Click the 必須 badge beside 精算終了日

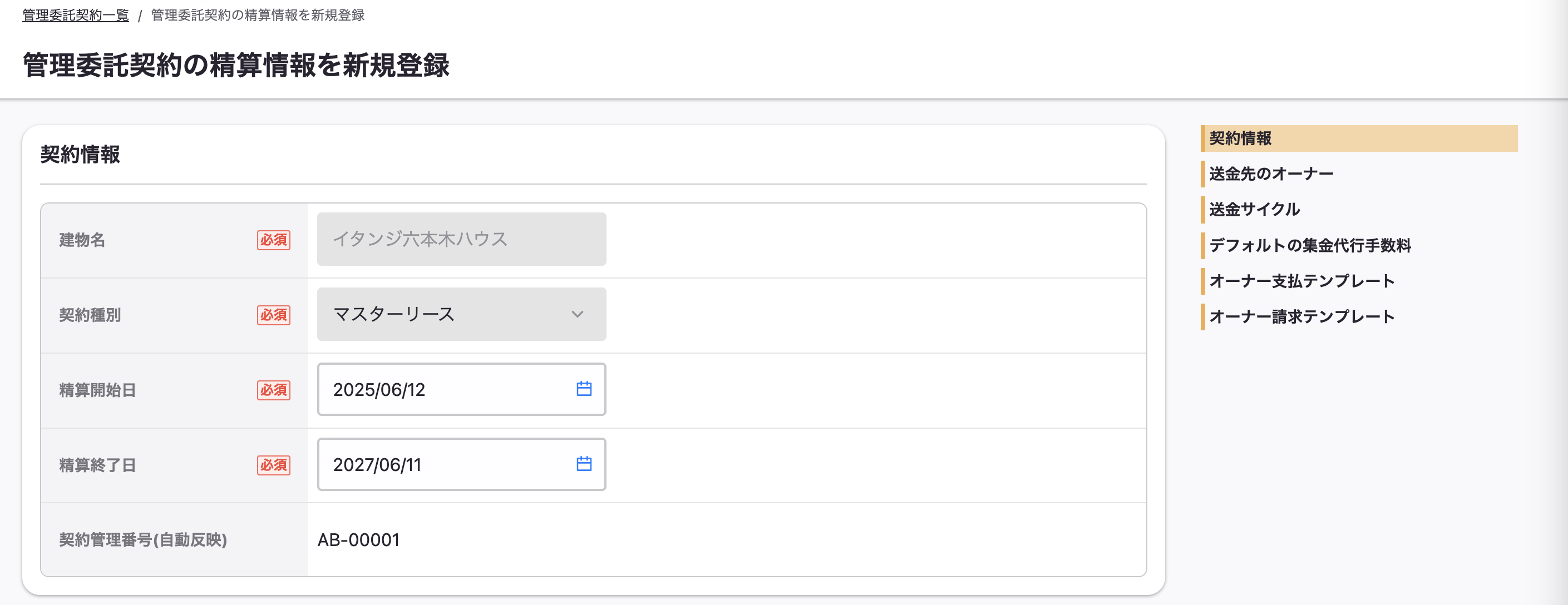click(x=273, y=465)
